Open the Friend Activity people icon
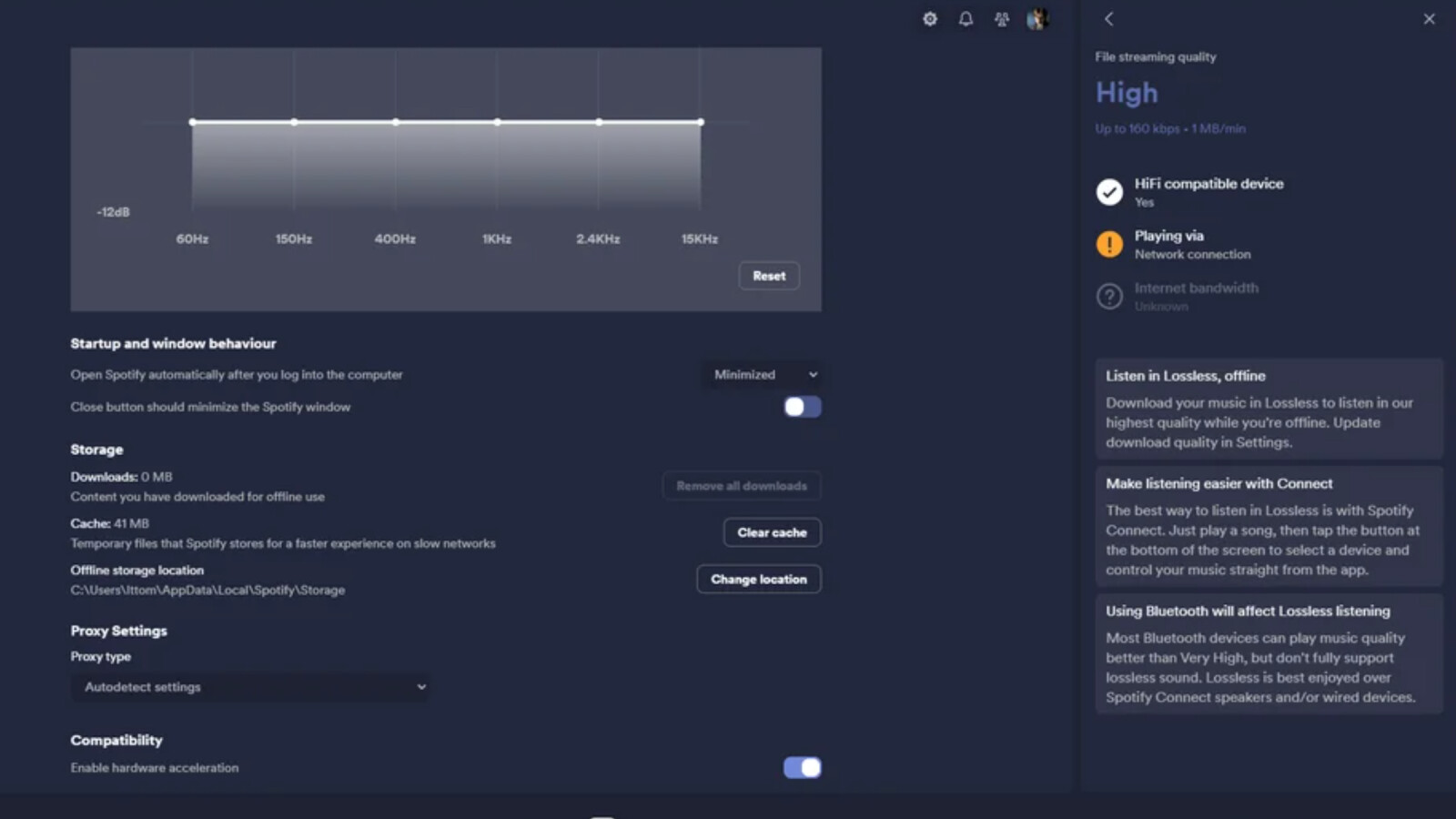Viewport: 1456px width, 819px height. tap(1001, 19)
